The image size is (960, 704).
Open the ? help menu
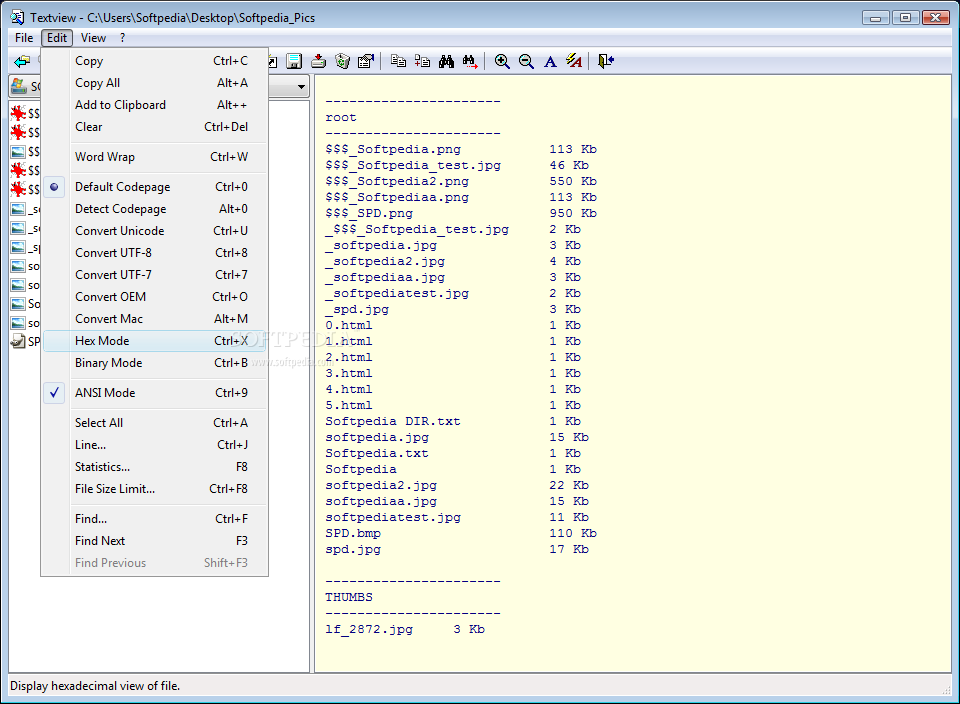122,38
